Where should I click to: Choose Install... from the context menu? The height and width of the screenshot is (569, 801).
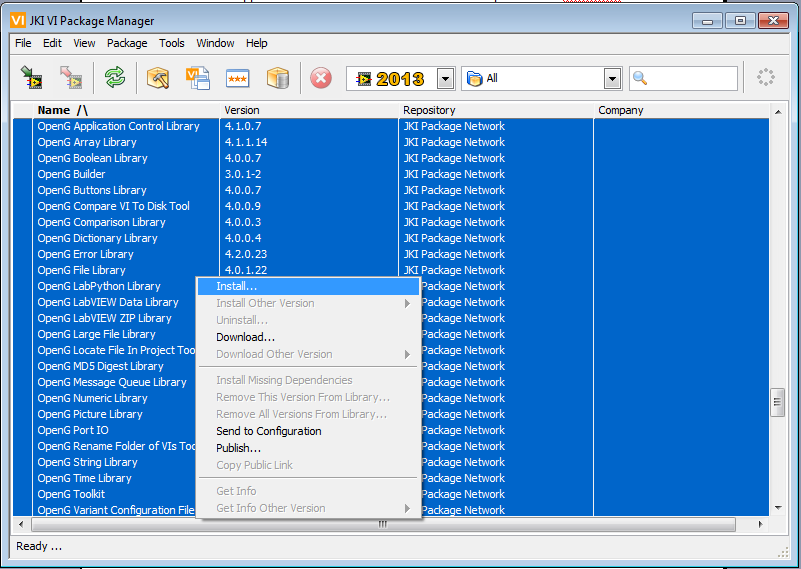tap(237, 286)
